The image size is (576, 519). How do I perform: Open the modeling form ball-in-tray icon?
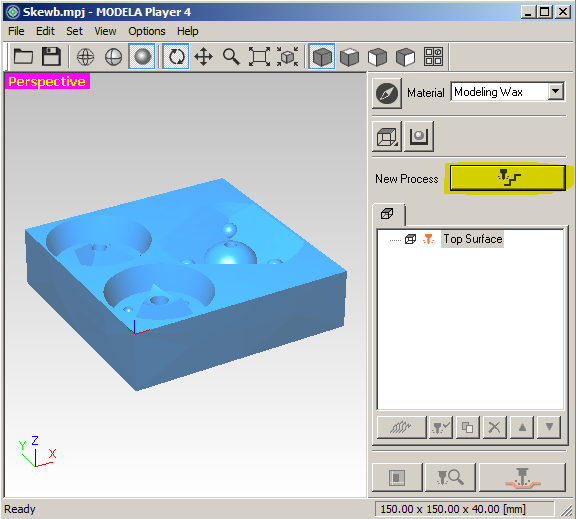419,137
